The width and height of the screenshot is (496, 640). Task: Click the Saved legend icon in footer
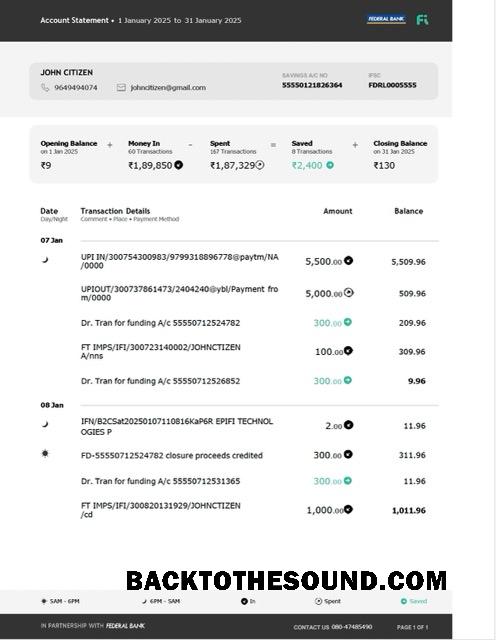(x=404, y=601)
